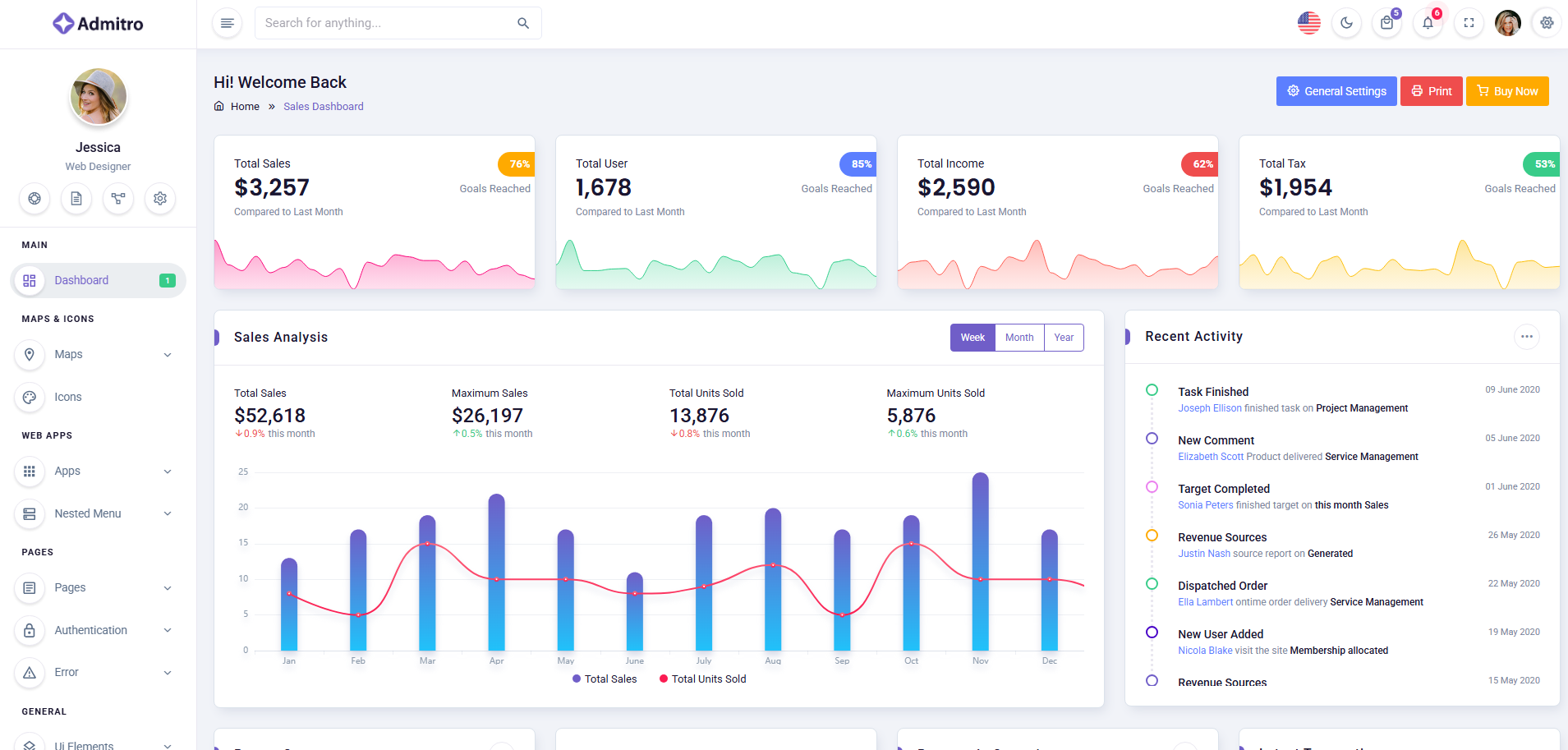1568x750 pixels.
Task: Toggle Total Sales legend series
Action: pos(605,679)
